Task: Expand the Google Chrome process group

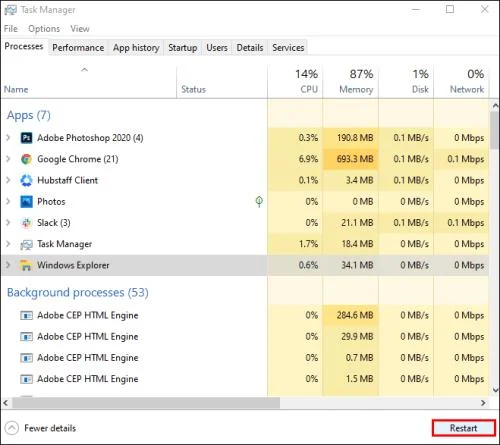Action: click(x=8, y=159)
